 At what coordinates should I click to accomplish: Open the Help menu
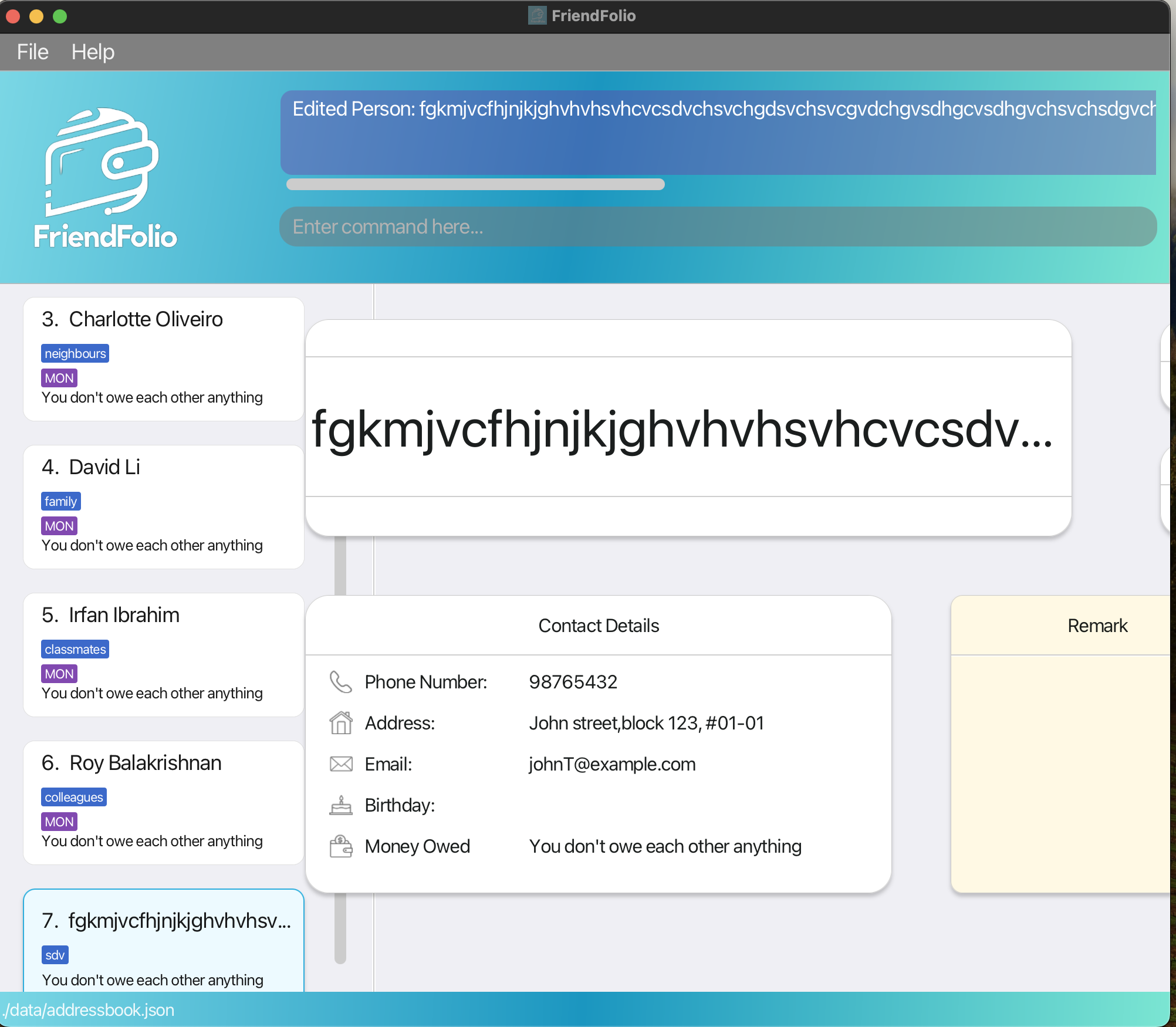point(93,52)
